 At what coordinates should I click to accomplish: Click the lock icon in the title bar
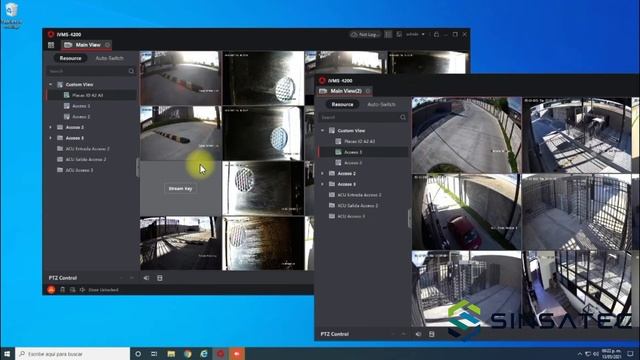click(x=436, y=35)
